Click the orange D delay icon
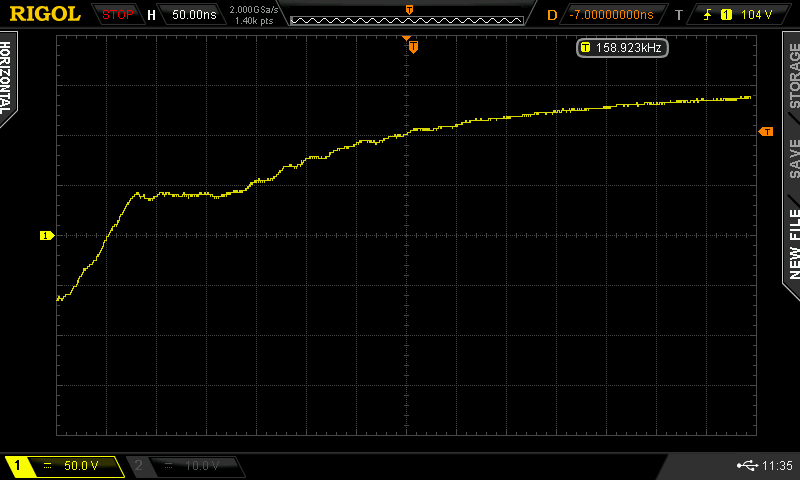 (x=552, y=15)
